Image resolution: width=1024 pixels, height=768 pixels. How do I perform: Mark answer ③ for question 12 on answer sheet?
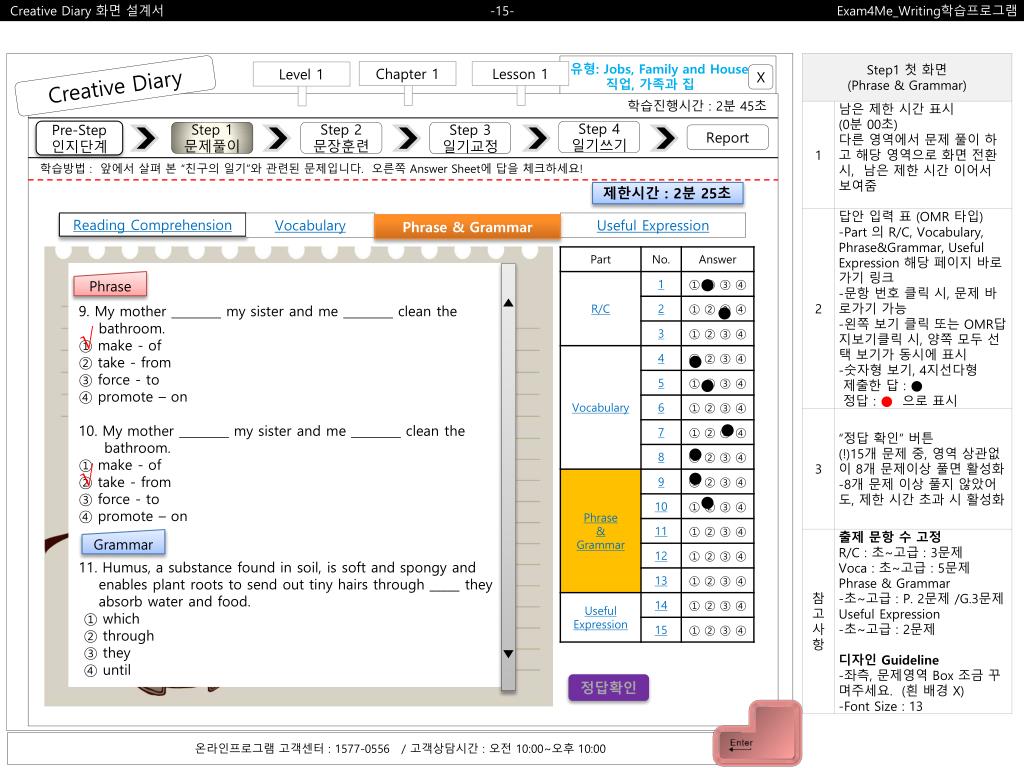point(725,556)
